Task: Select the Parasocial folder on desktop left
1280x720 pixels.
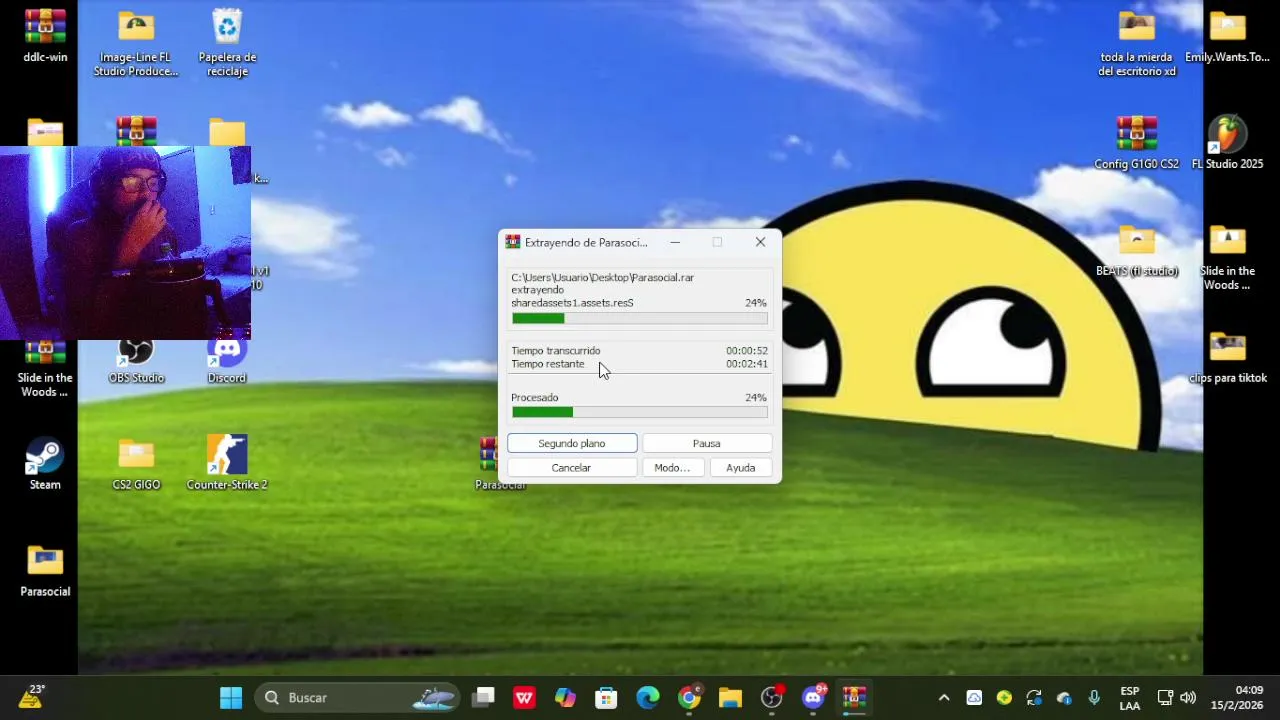Action: click(45, 571)
